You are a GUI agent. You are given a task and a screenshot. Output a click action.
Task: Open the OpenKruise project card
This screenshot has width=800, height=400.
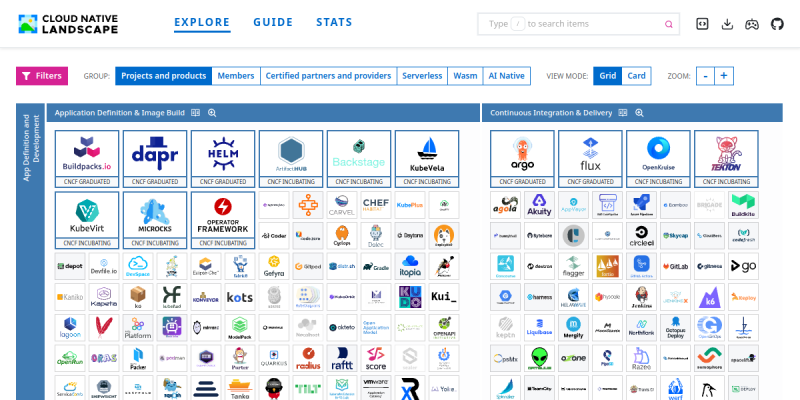(x=658, y=159)
